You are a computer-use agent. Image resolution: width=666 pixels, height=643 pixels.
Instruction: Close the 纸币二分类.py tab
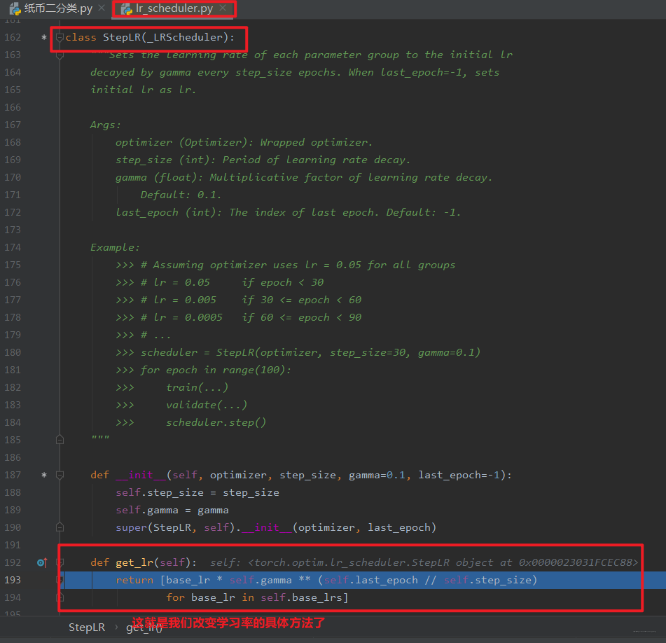(x=102, y=8)
